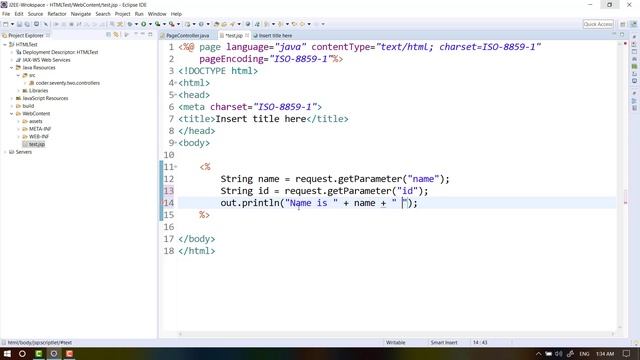Click the Debug bug toolbar icon

(x=130, y=24)
